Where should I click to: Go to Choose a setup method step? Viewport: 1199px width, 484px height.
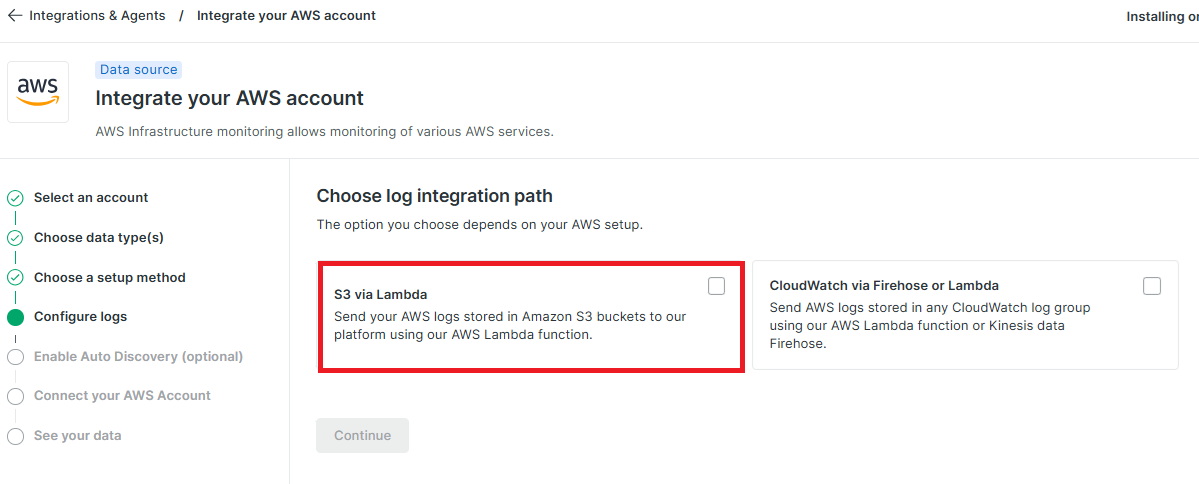[x=109, y=277]
